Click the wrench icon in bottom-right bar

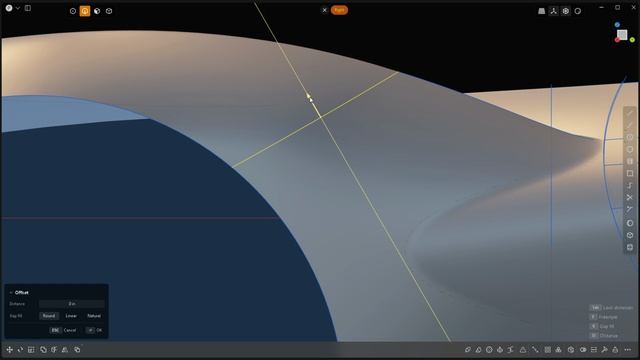[x=604, y=350]
